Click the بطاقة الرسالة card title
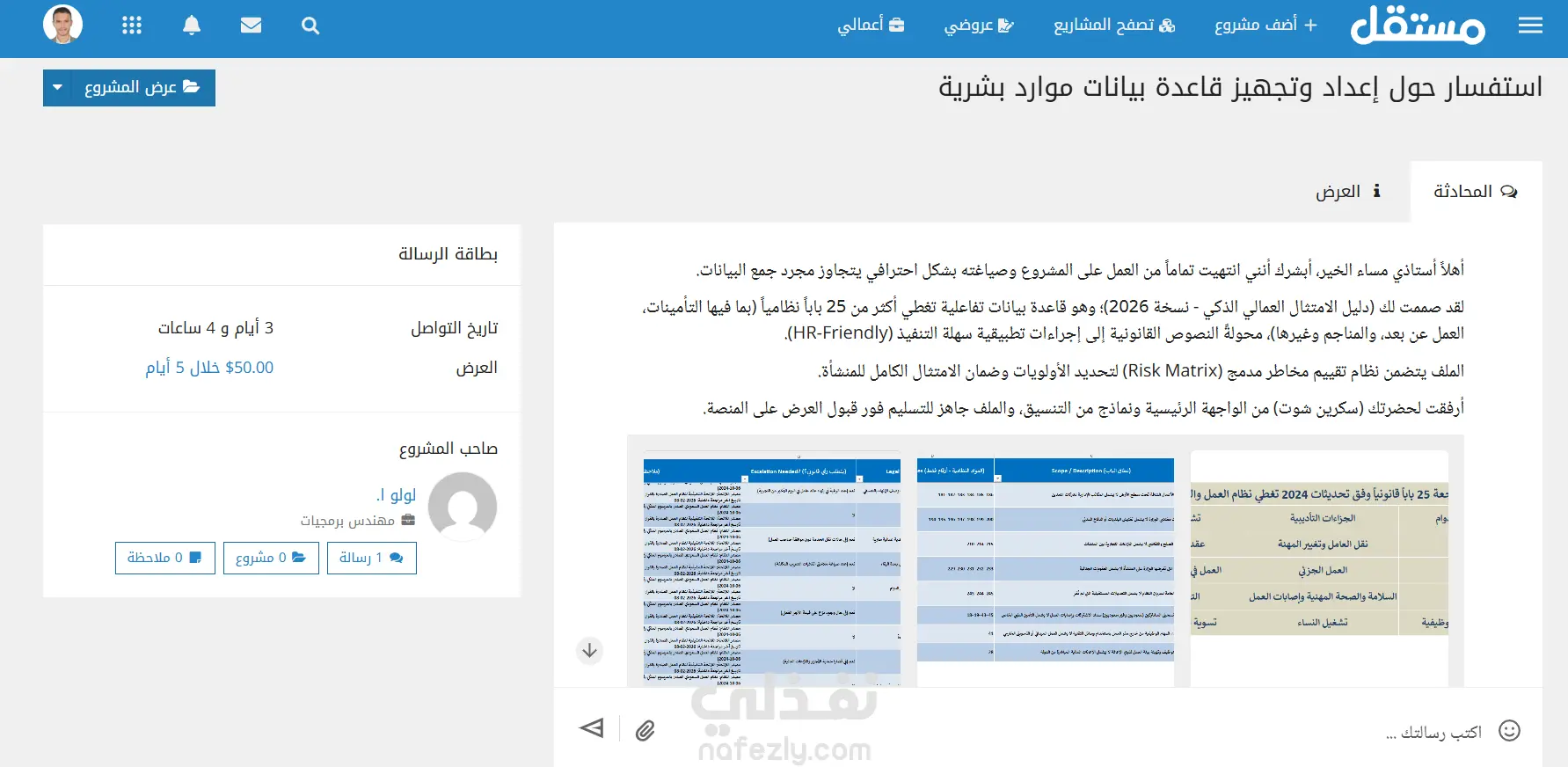This screenshot has height=767, width=1568. click(449, 254)
